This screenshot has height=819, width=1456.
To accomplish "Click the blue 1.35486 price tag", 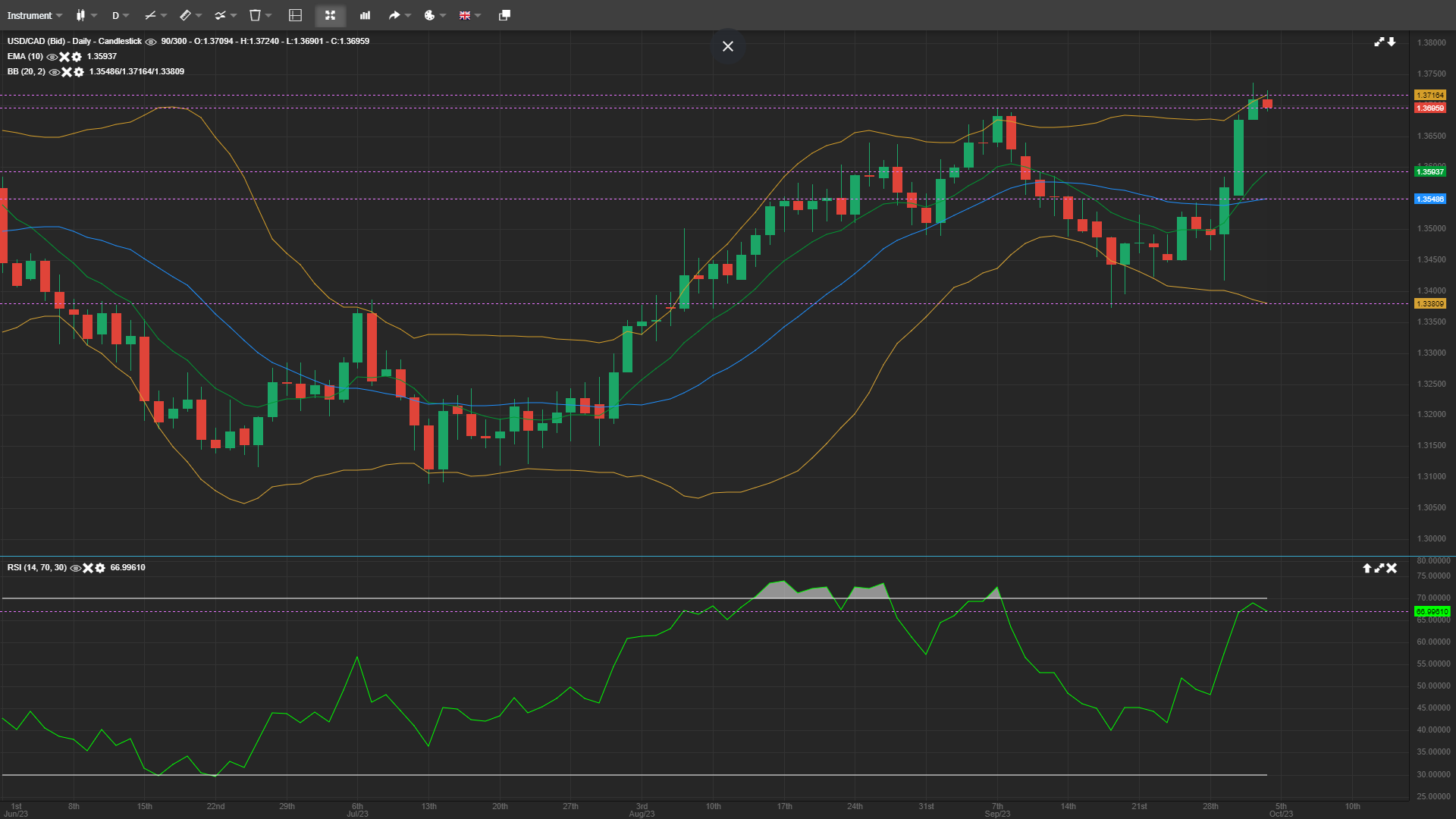I will click(1430, 199).
